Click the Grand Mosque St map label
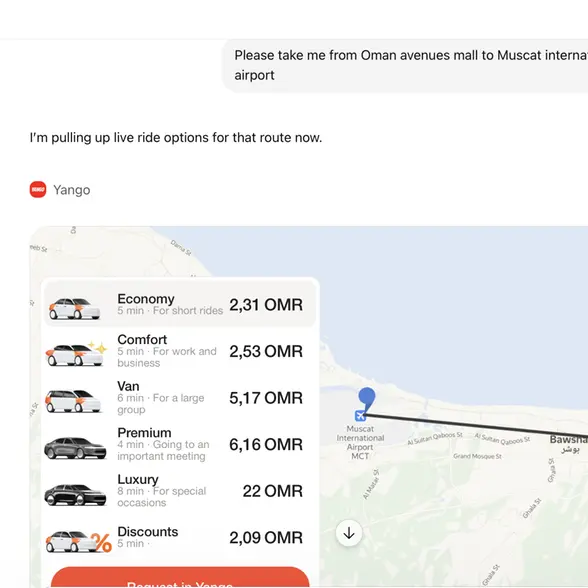 tap(477, 456)
